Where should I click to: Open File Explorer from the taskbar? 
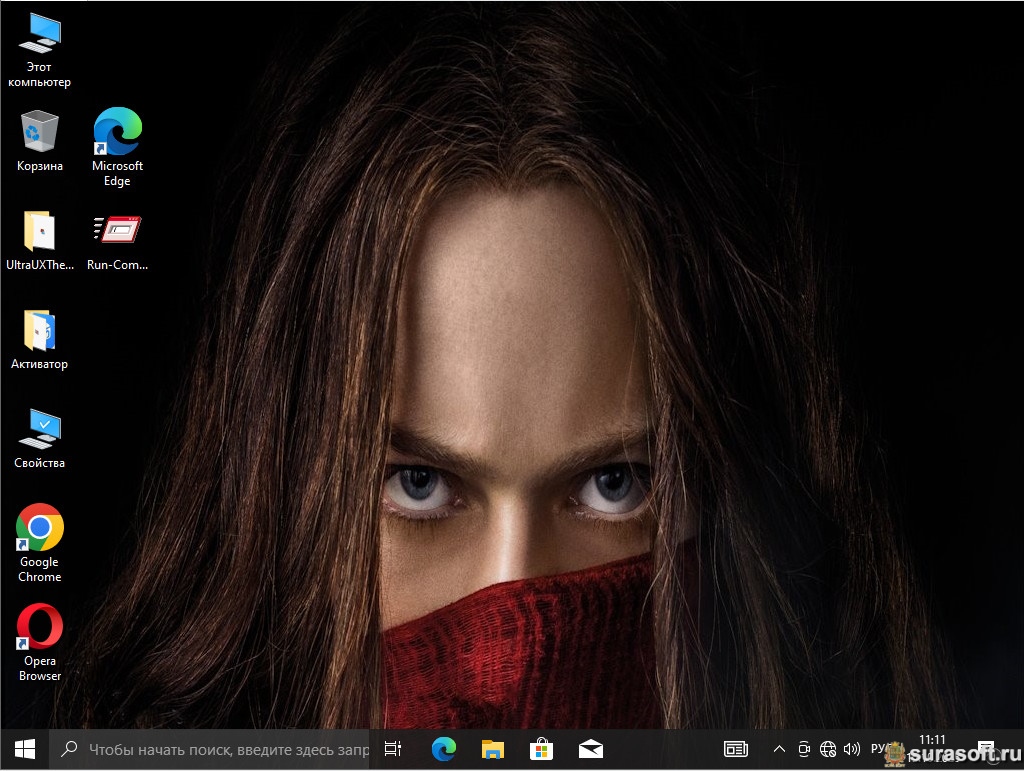492,748
